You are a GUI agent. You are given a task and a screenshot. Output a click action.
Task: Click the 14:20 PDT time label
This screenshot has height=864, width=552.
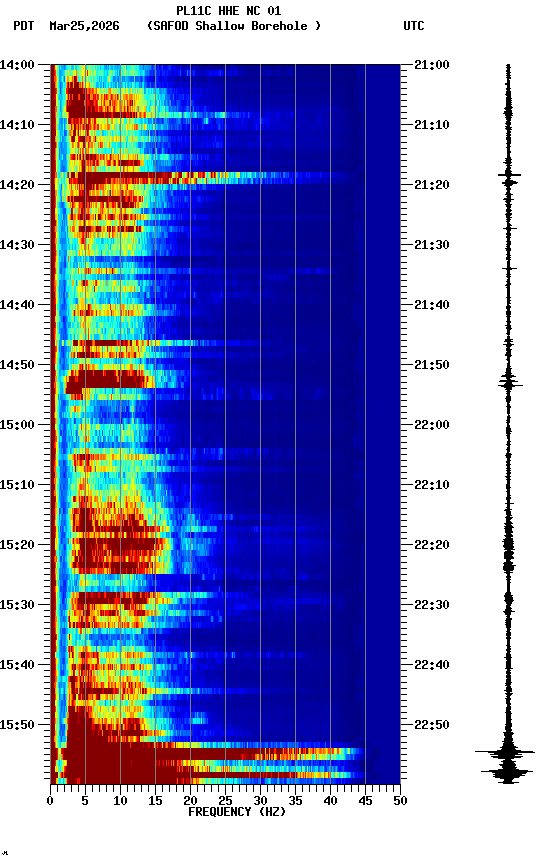(x=17, y=185)
